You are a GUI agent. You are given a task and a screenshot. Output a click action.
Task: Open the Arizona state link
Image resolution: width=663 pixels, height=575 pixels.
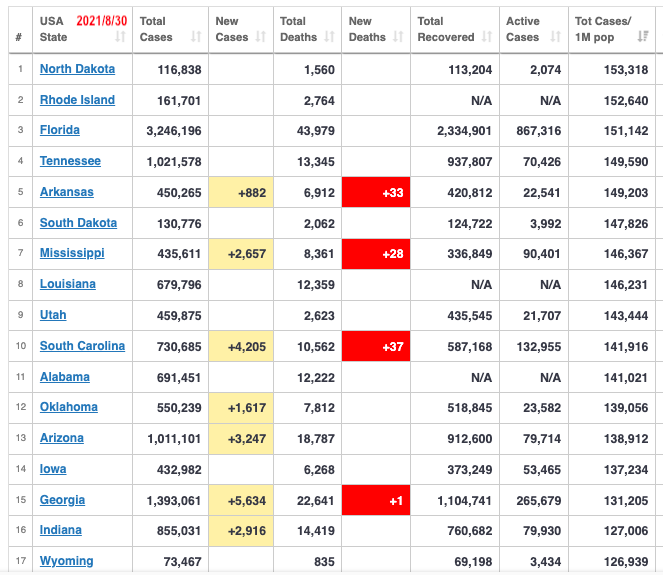click(62, 438)
